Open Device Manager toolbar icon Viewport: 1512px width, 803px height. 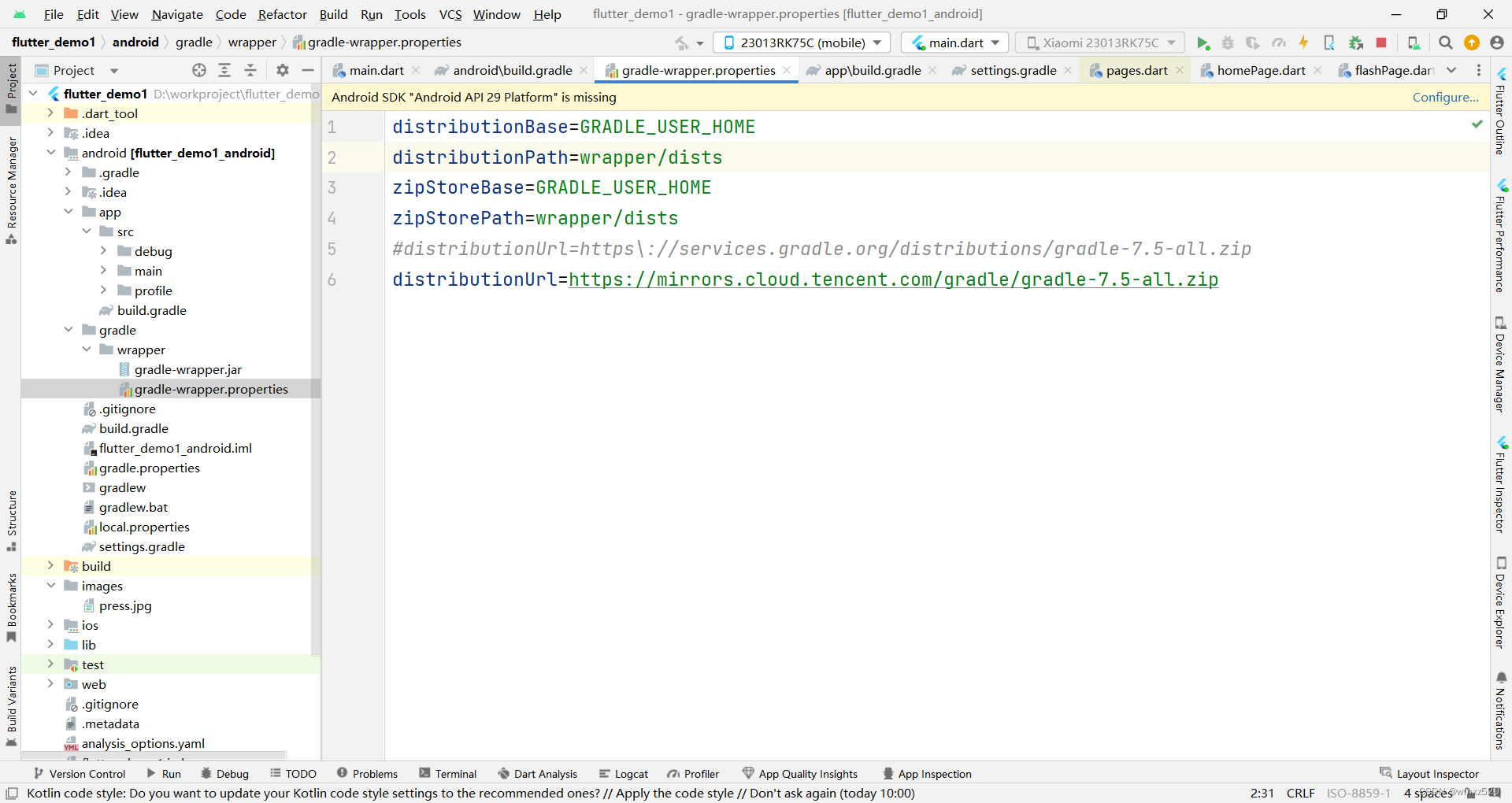1414,43
